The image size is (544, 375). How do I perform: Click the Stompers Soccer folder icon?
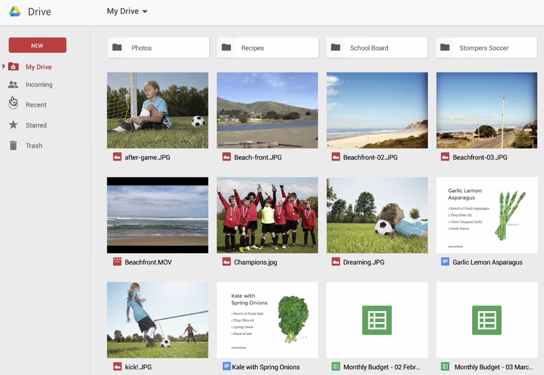coord(445,47)
